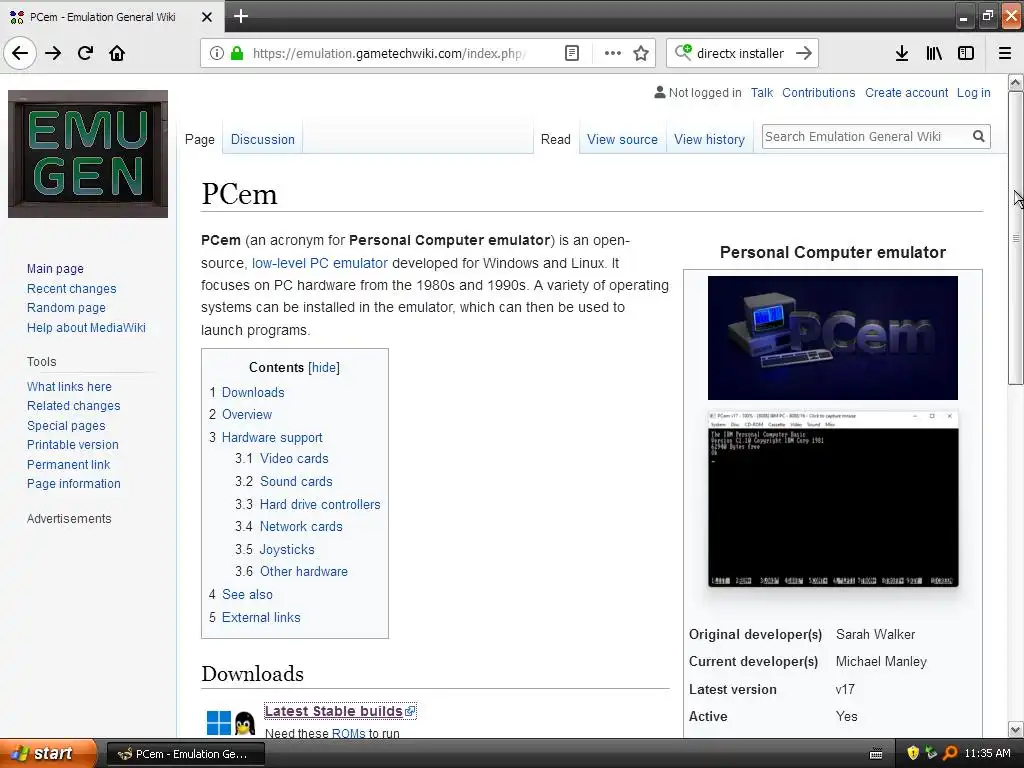
Task: Go to the Main page link
Action: tap(56, 268)
